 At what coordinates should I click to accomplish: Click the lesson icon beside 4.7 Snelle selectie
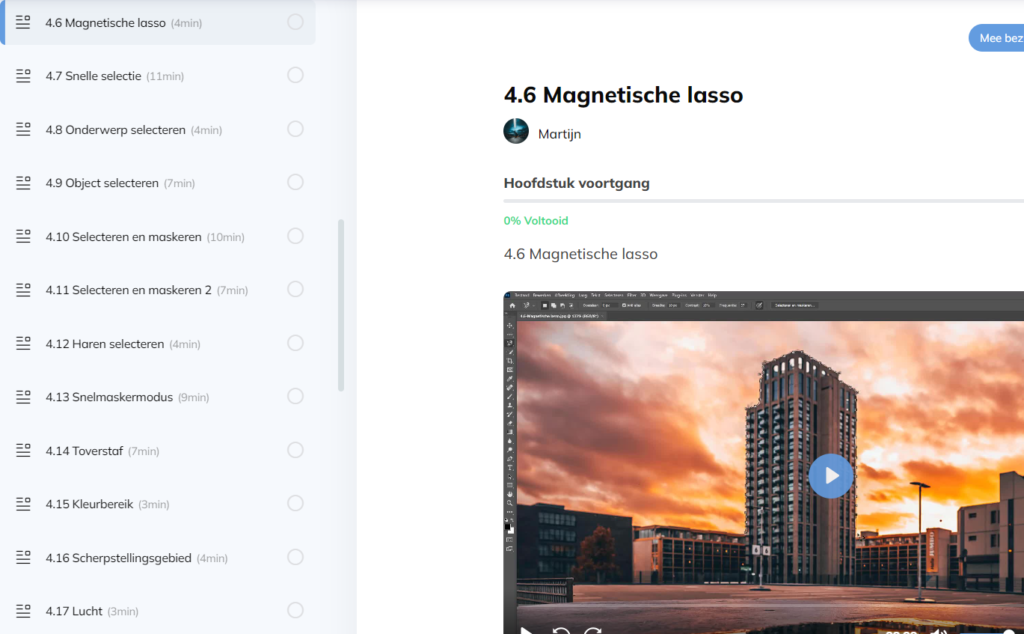(24, 76)
